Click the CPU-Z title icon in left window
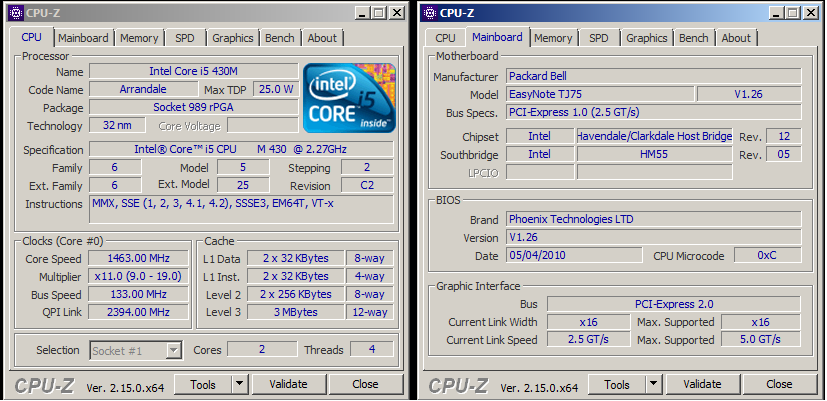 coord(16,12)
